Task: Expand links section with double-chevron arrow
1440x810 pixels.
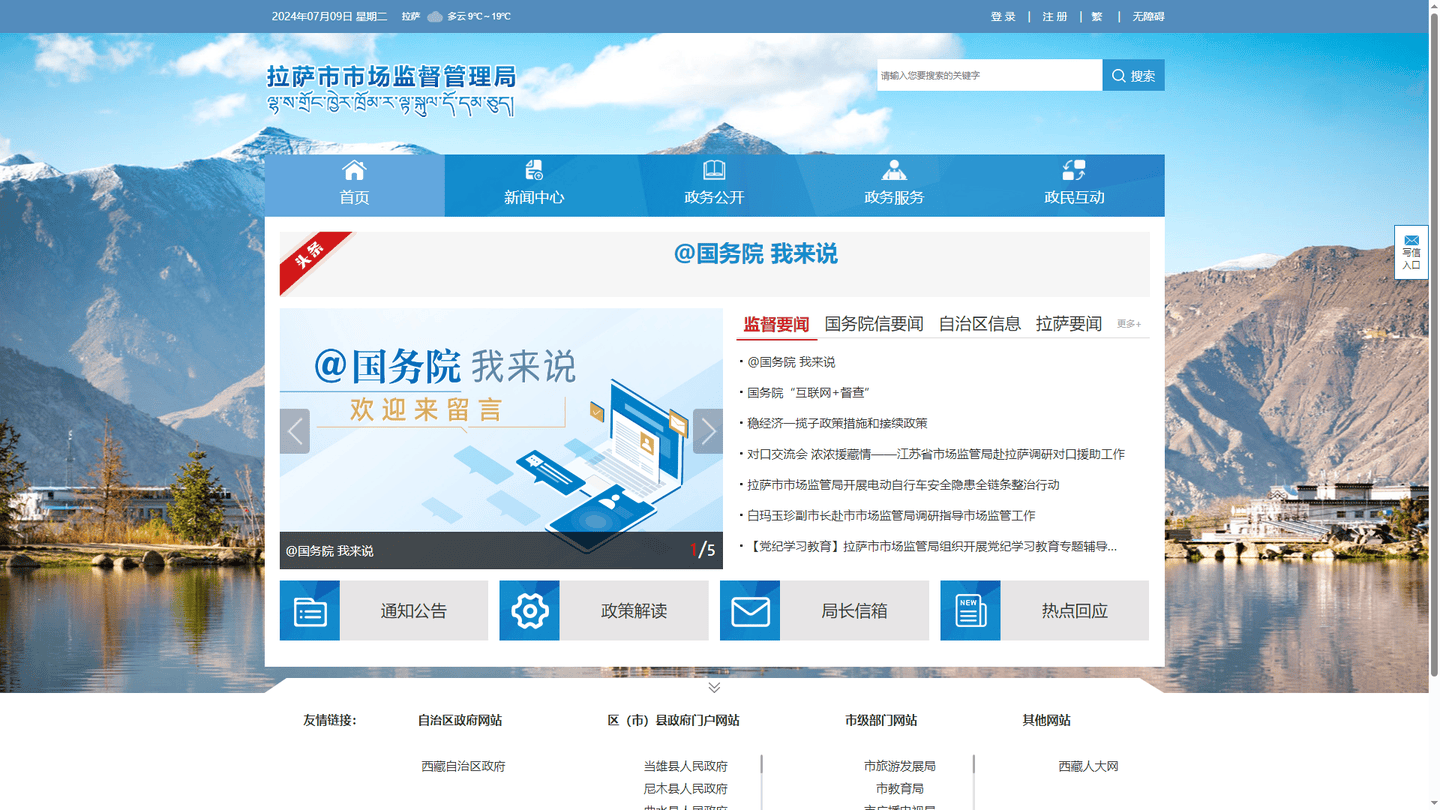Action: pyautogui.click(x=714, y=687)
